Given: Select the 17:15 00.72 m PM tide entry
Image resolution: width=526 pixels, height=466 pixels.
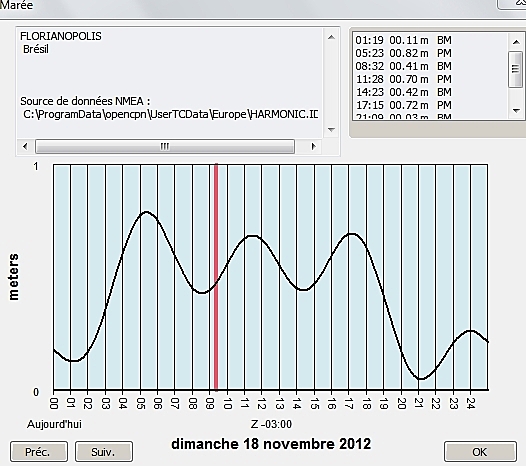Looking at the screenshot, I should click(x=404, y=105).
